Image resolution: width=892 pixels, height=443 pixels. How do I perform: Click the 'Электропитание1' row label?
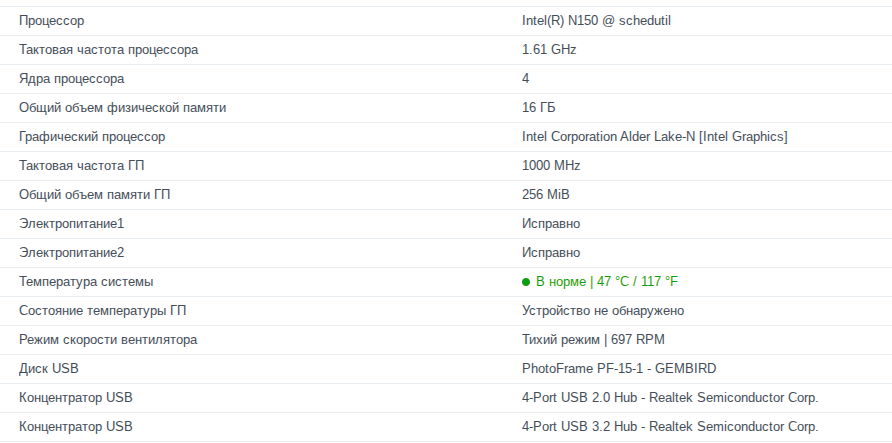[71, 223]
